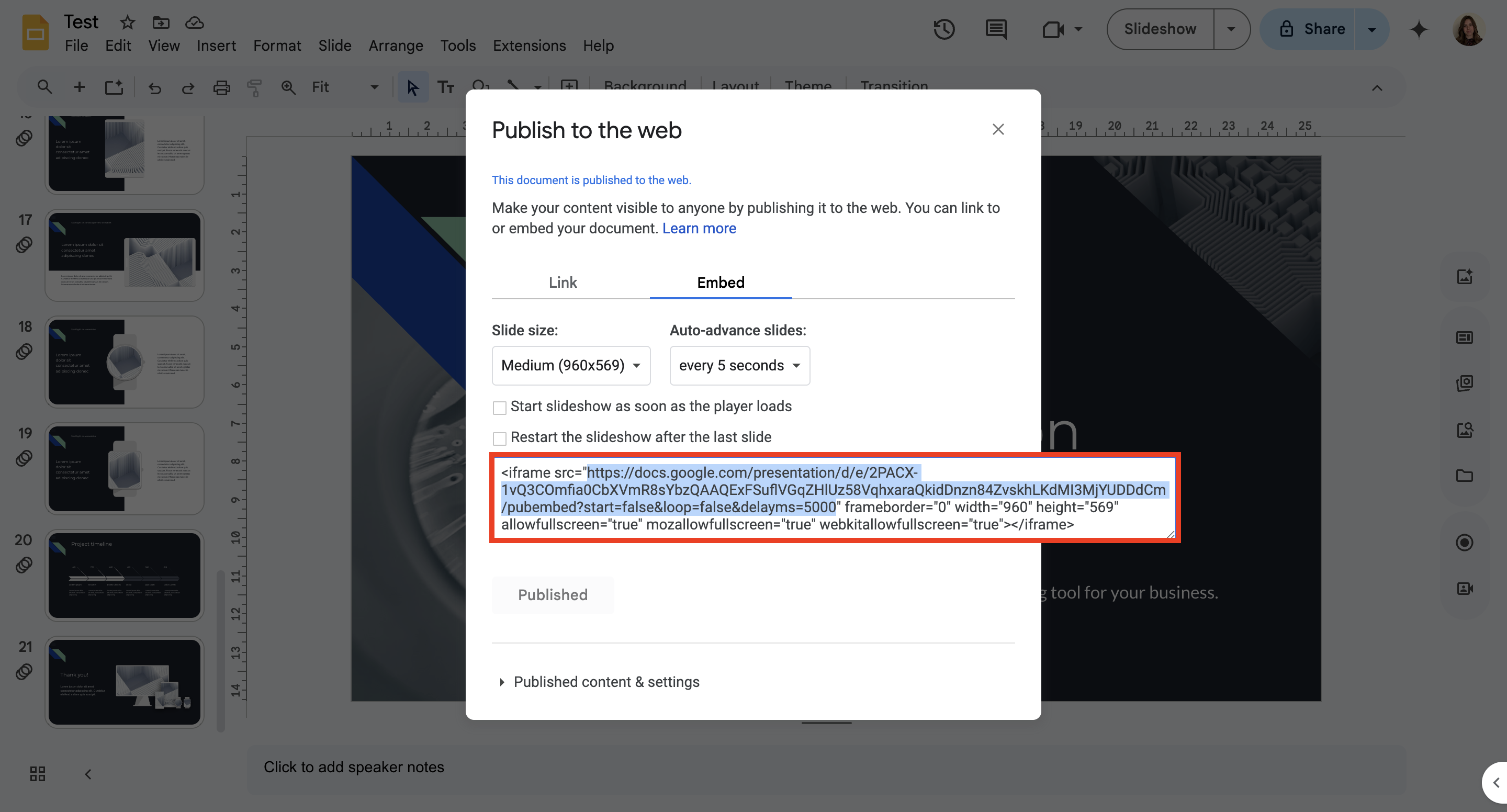The height and width of the screenshot is (812, 1507).
Task: Click the zoom magnifier tool
Action: pyautogui.click(x=288, y=88)
